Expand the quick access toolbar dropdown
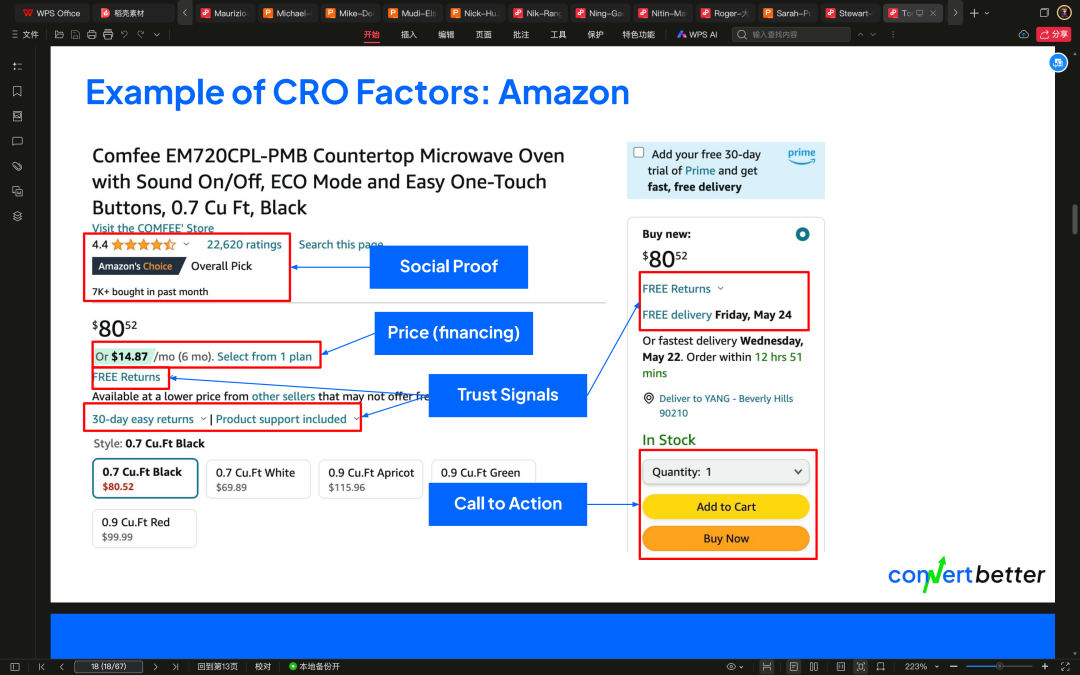 (x=157, y=34)
